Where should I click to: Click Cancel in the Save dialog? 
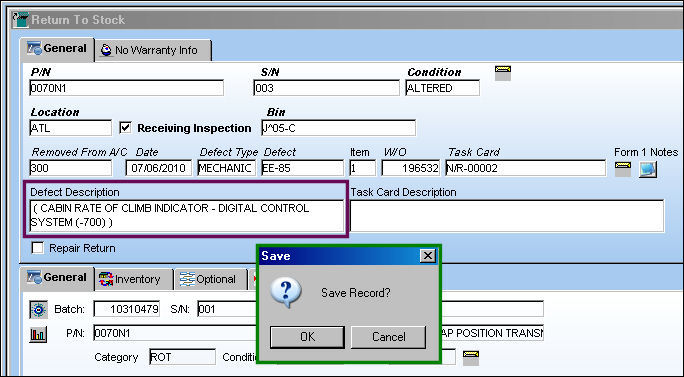(388, 337)
